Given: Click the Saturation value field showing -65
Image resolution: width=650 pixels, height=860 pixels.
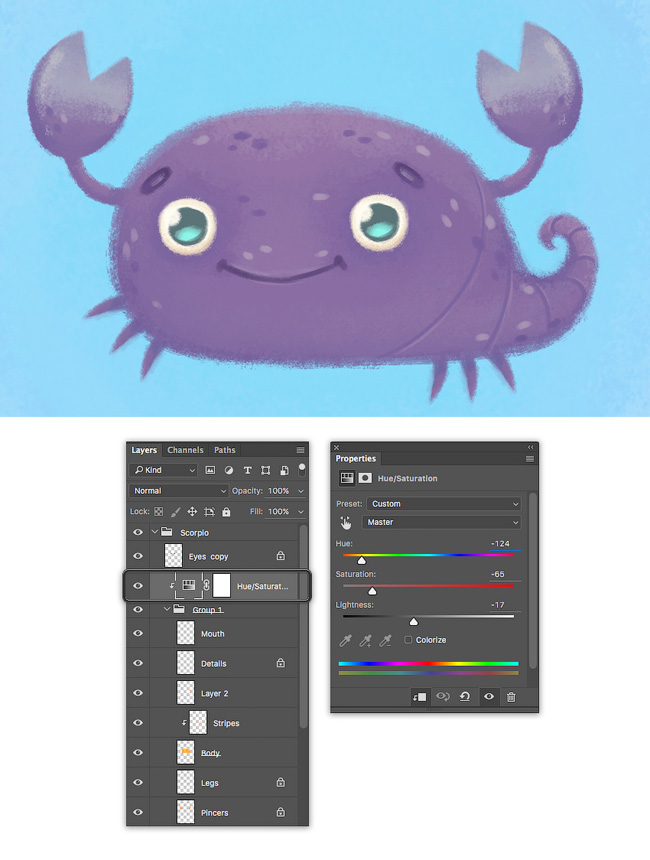Looking at the screenshot, I should (505, 574).
